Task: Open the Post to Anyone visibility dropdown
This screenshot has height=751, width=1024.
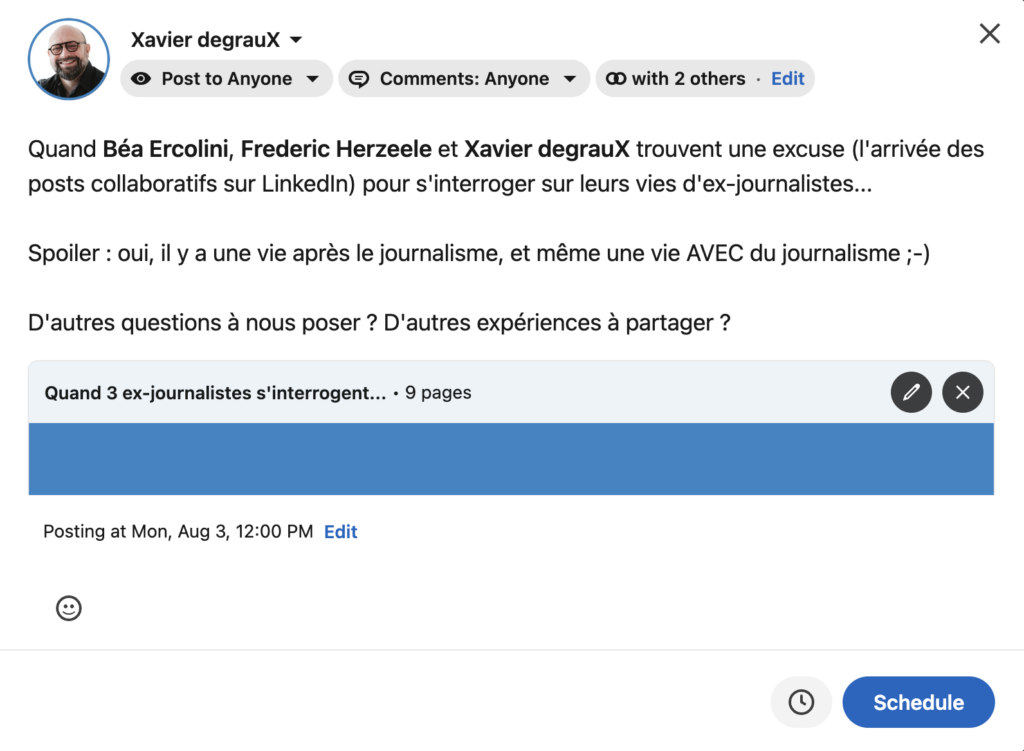Action: tap(226, 79)
